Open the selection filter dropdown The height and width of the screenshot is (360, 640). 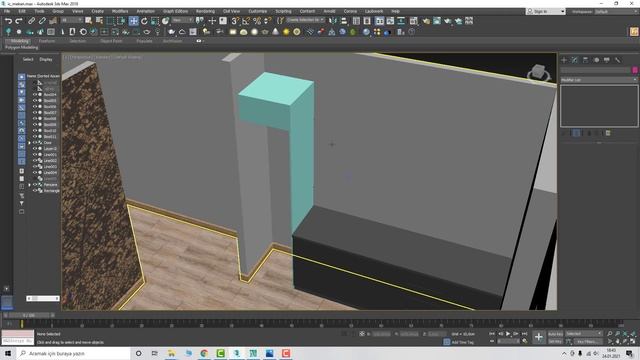[71, 20]
